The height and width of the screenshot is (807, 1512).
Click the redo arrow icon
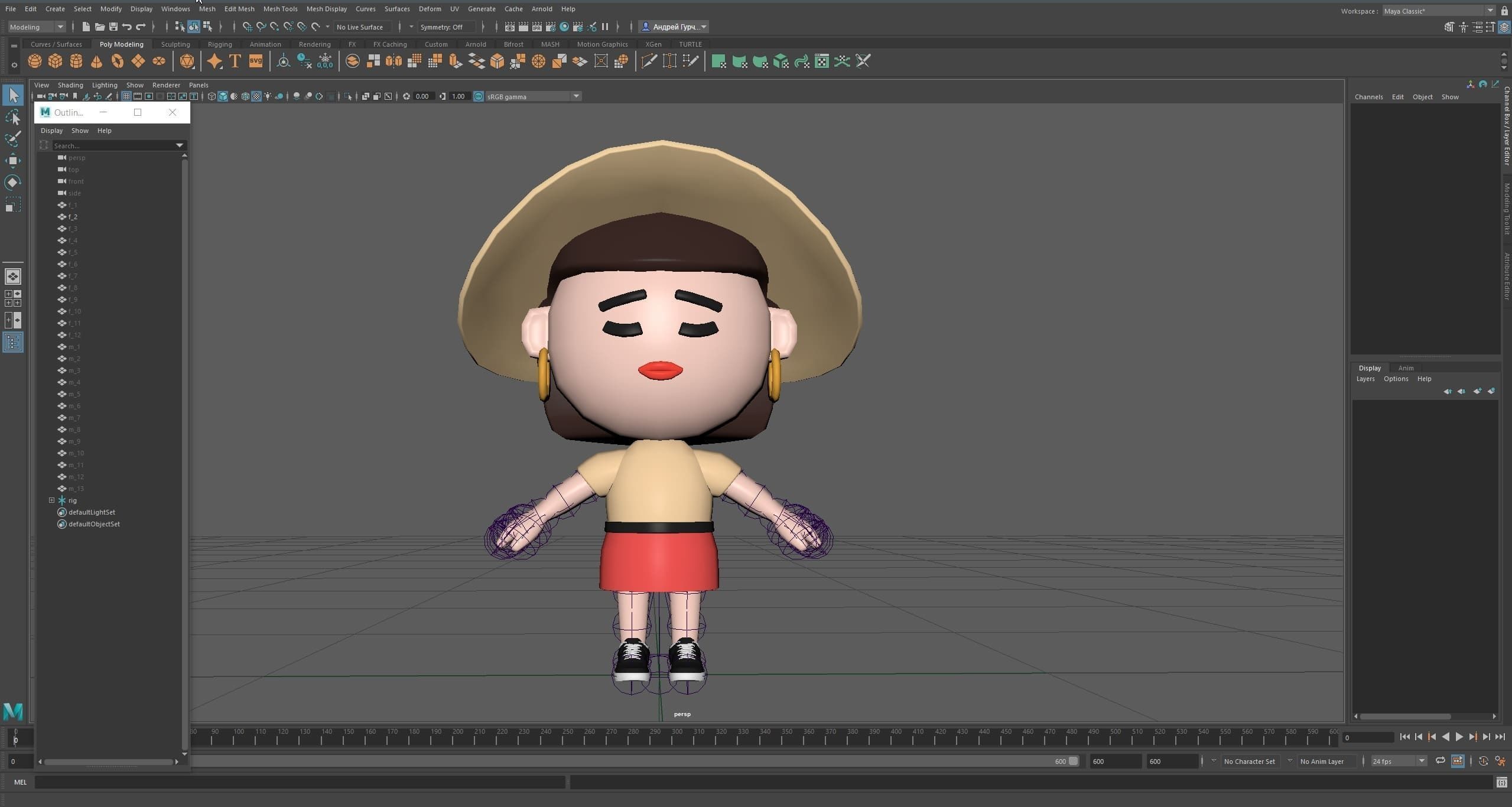point(141,27)
